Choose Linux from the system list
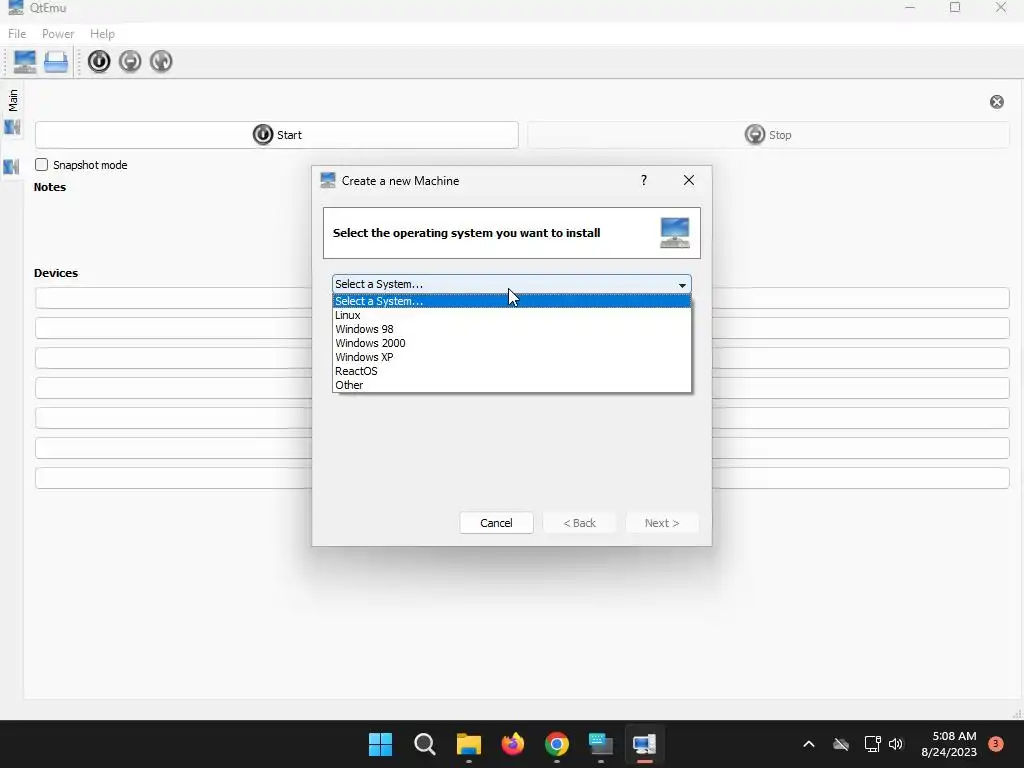The height and width of the screenshot is (768, 1024). [x=511, y=315]
